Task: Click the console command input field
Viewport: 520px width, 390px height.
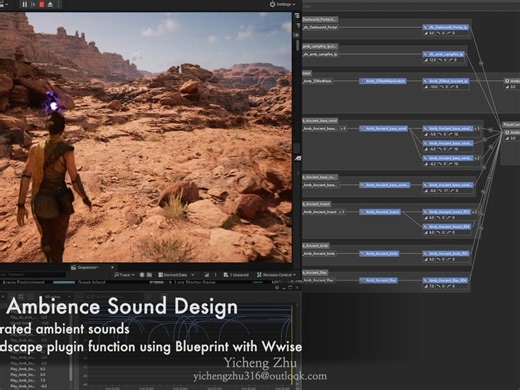Action: (33, 275)
